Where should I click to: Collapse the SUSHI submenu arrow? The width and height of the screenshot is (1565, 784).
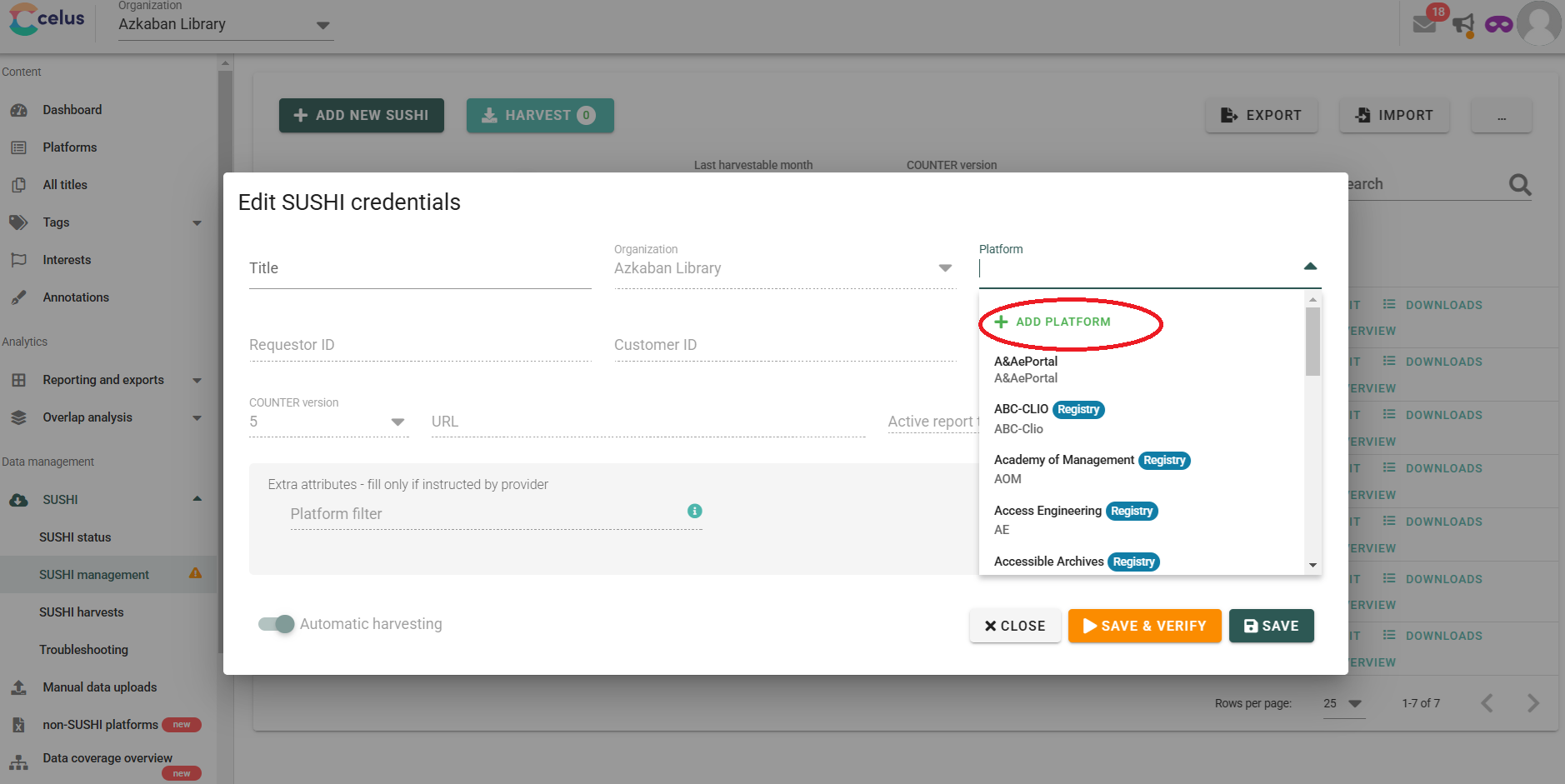coord(197,499)
